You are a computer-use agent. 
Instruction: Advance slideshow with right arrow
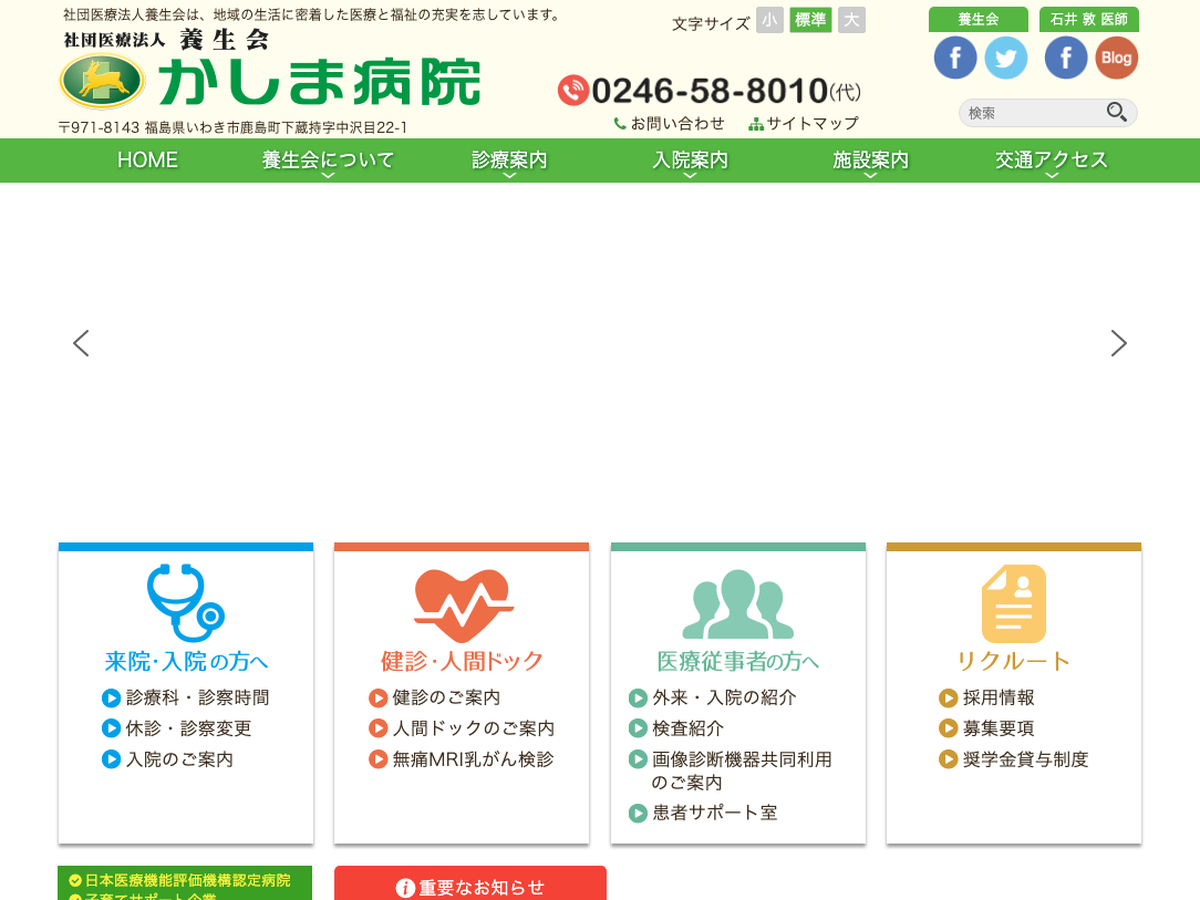1118,344
